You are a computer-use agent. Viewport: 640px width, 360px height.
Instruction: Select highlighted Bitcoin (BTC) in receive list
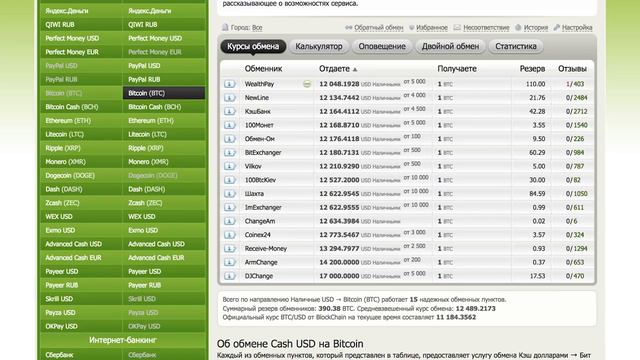pos(164,93)
